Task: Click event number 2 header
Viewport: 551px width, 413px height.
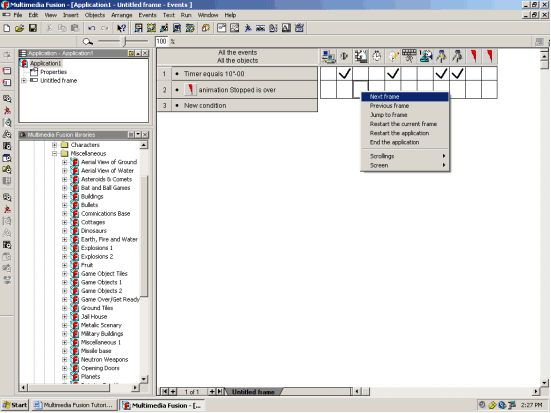Action: (x=164, y=90)
